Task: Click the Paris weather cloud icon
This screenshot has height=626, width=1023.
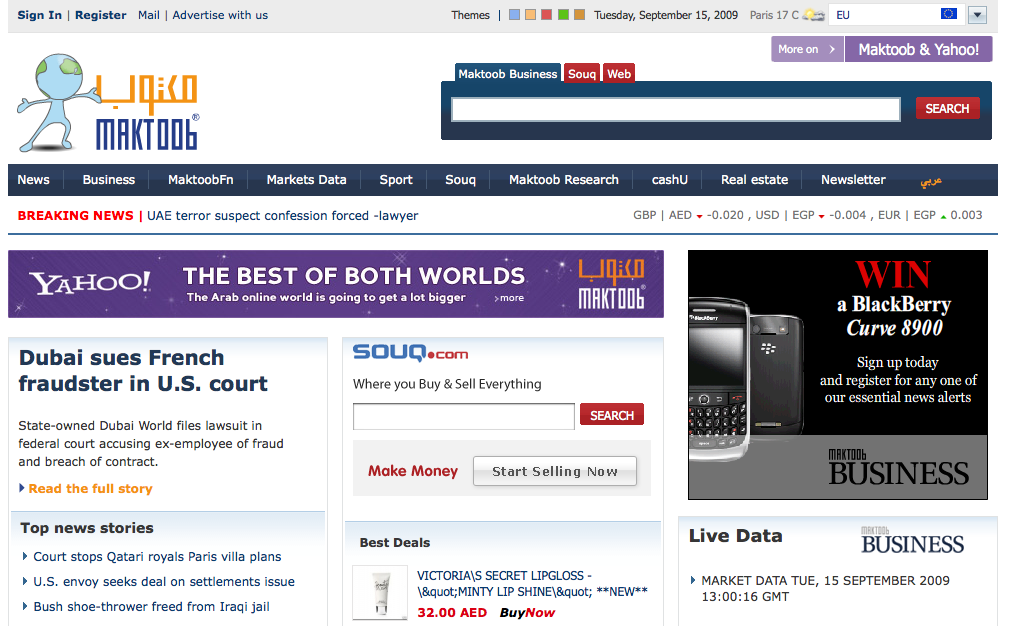Action: tap(813, 14)
